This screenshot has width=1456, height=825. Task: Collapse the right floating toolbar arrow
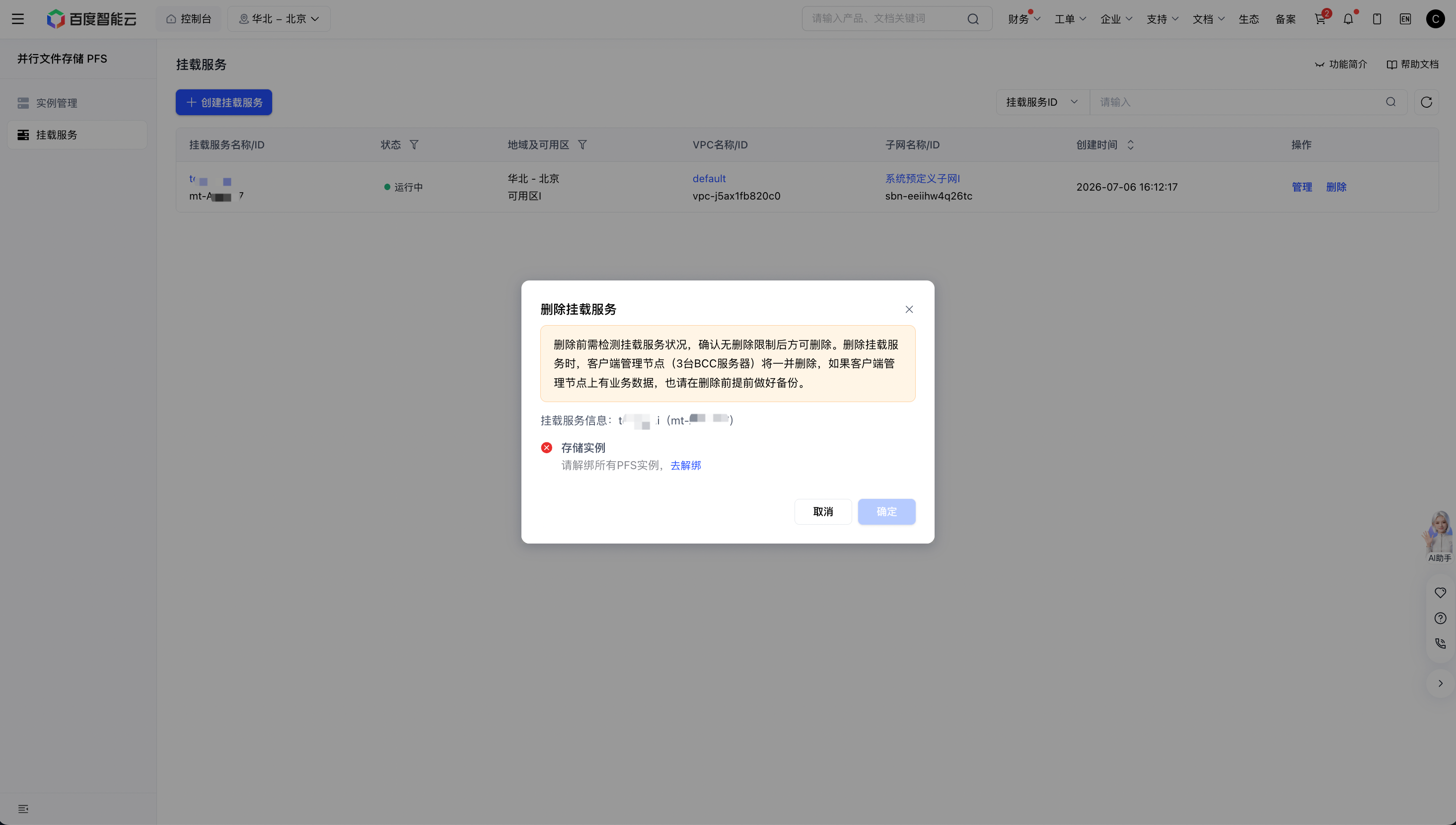tap(1440, 684)
